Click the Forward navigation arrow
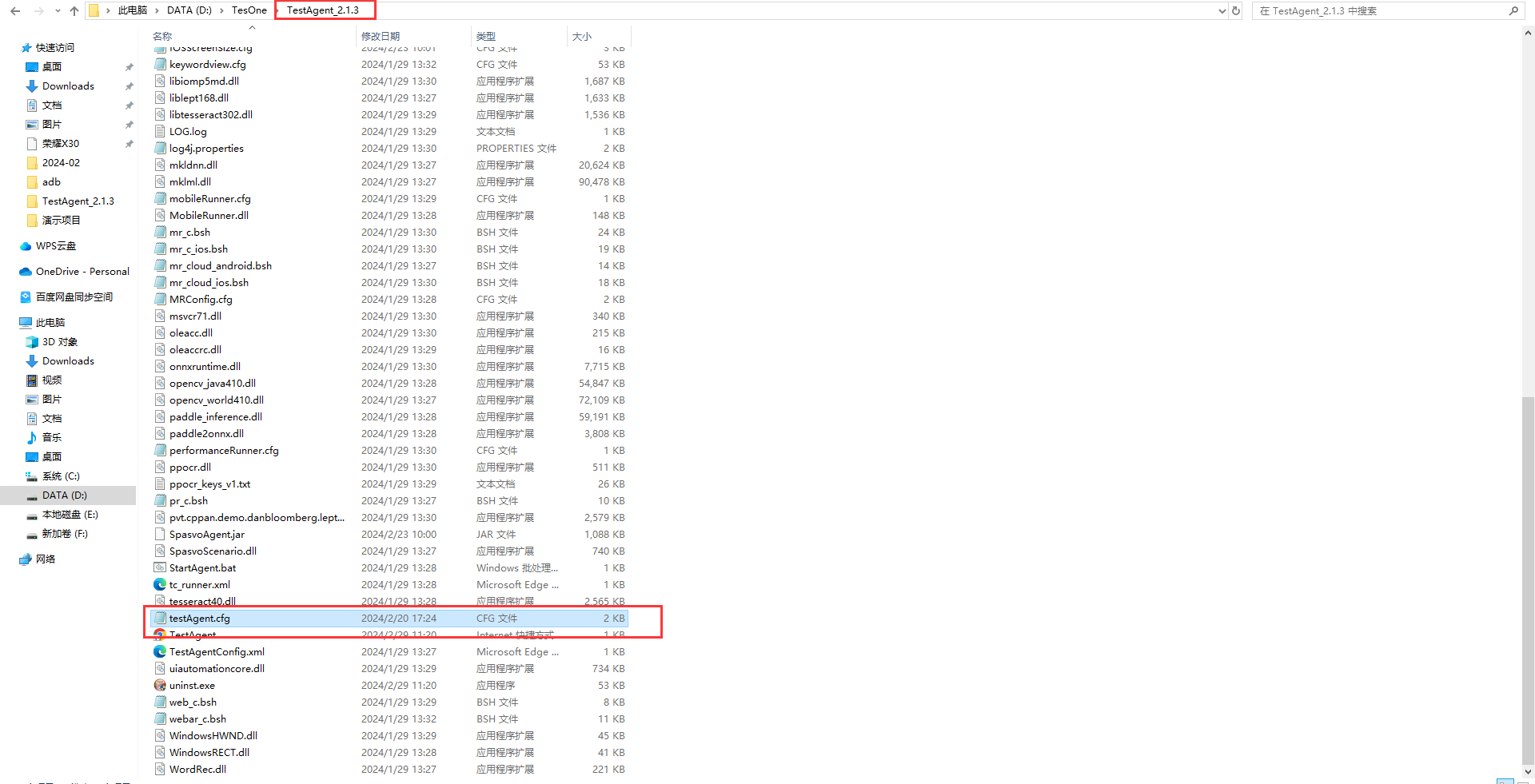This screenshot has height=784, width=1535. (38, 11)
